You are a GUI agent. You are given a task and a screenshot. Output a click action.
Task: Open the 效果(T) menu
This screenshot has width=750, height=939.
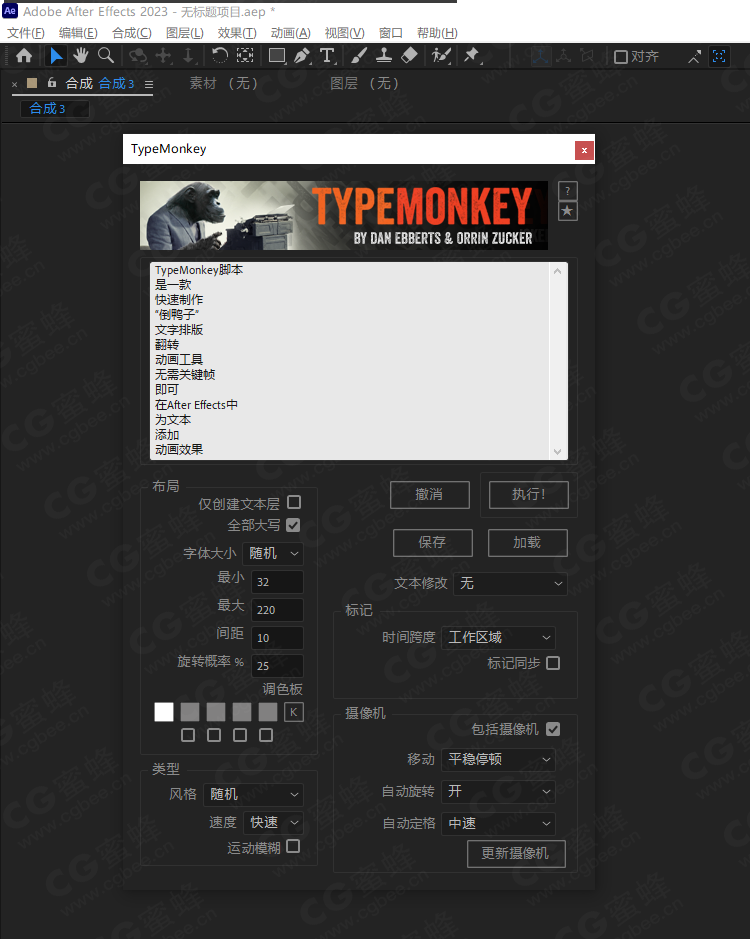pyautogui.click(x=237, y=33)
